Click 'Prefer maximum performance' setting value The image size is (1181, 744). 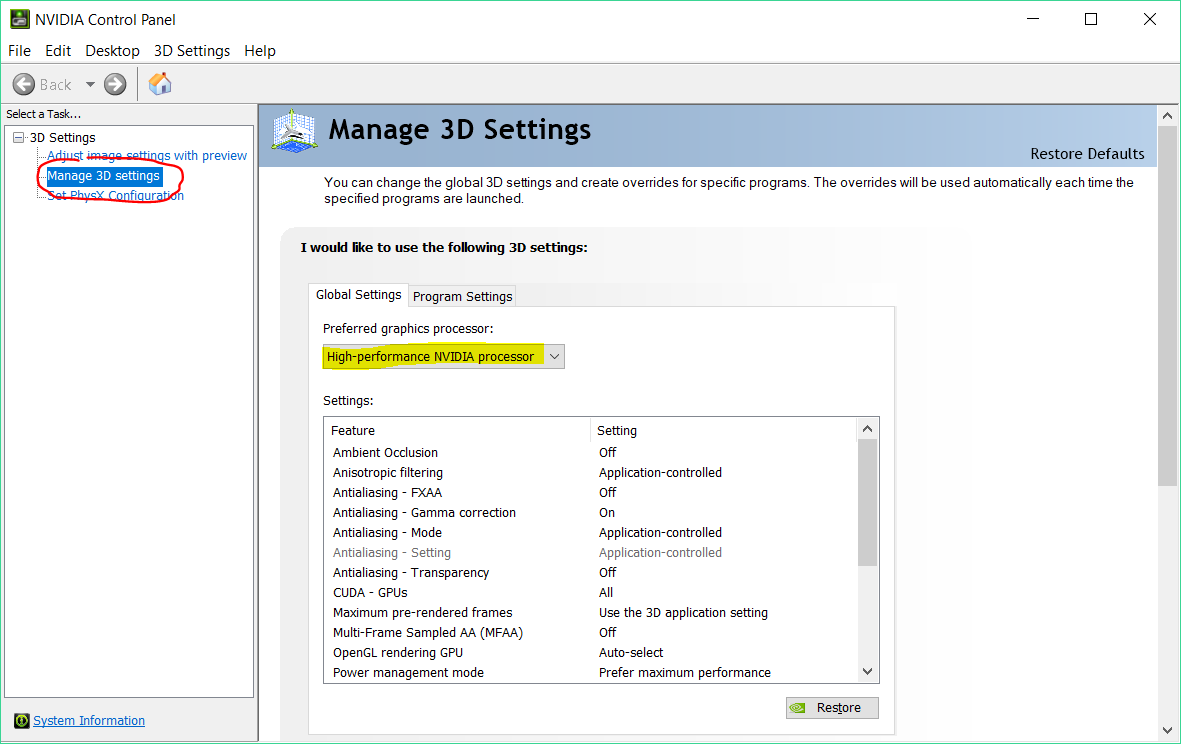(x=685, y=672)
